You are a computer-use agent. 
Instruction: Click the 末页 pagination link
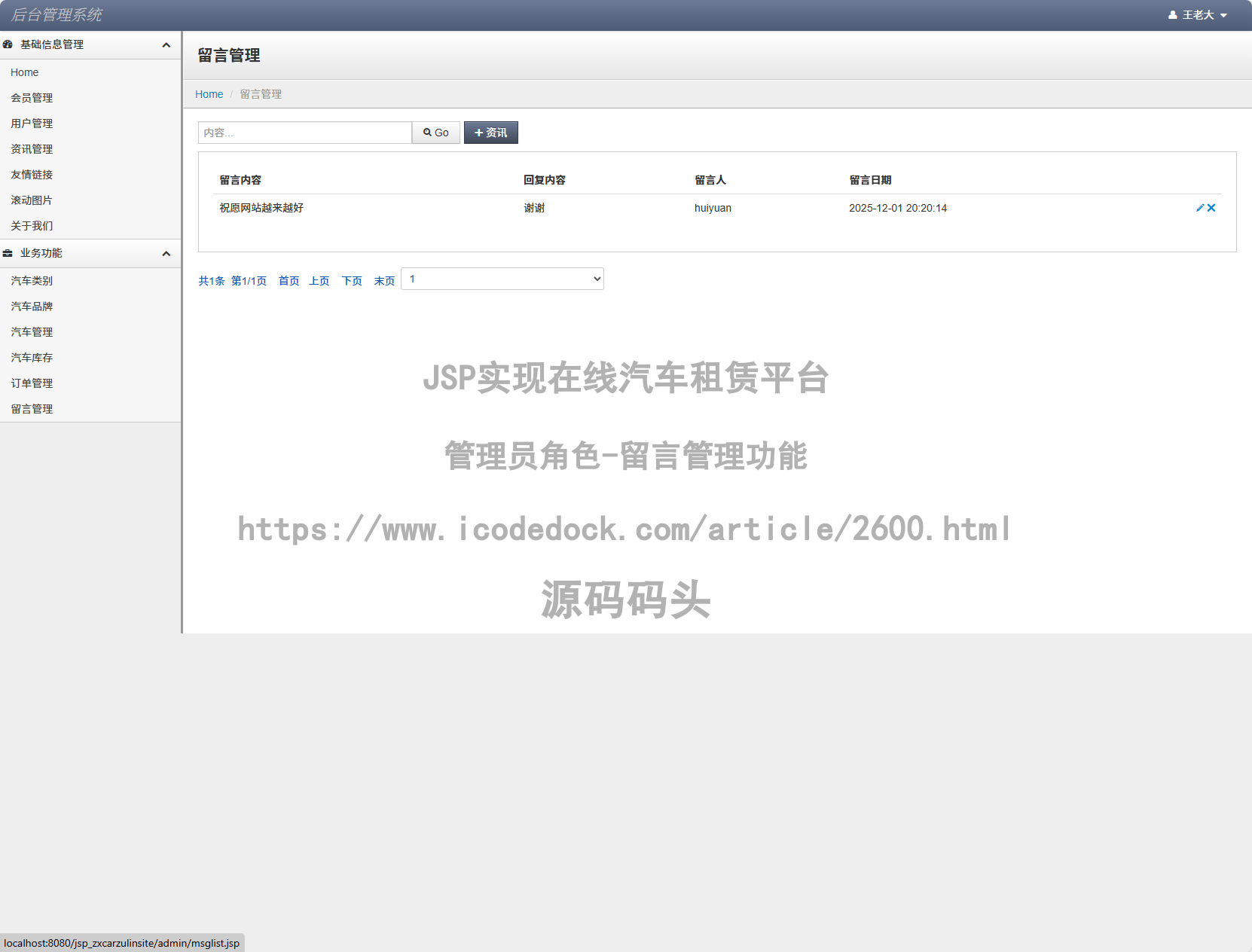click(384, 280)
